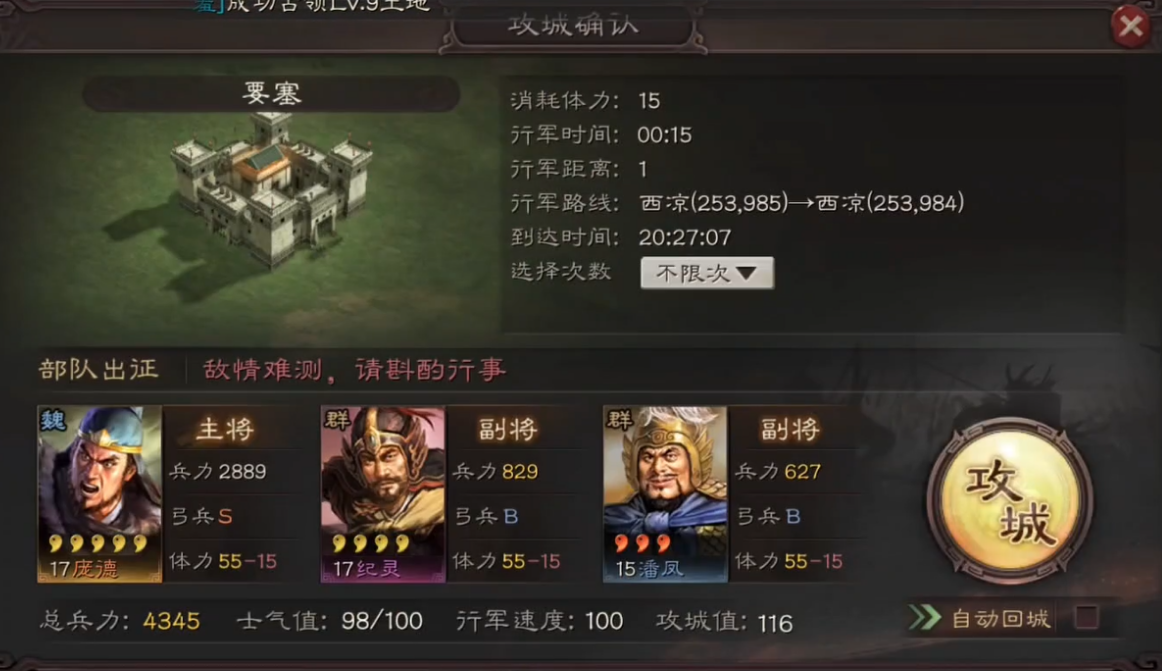Click 庞德's five-star rating icons
The width and height of the screenshot is (1162, 671).
(x=98, y=544)
